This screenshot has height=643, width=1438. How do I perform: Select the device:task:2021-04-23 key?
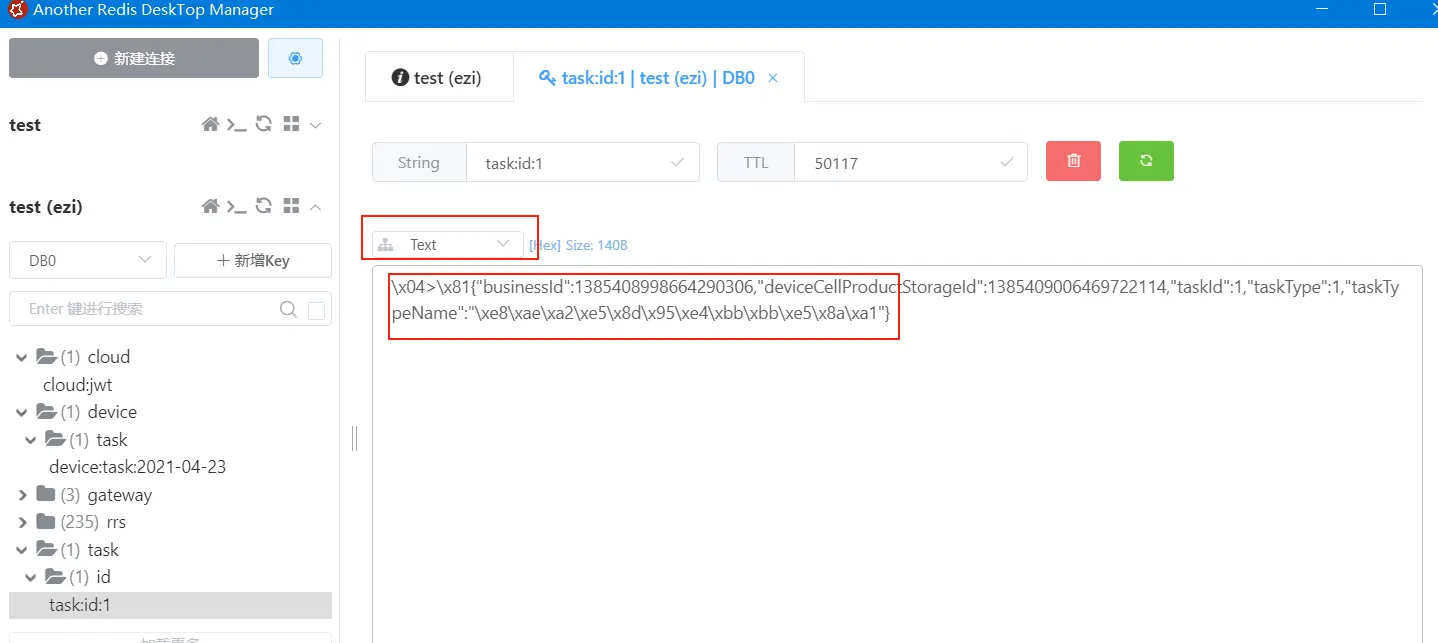pos(135,466)
